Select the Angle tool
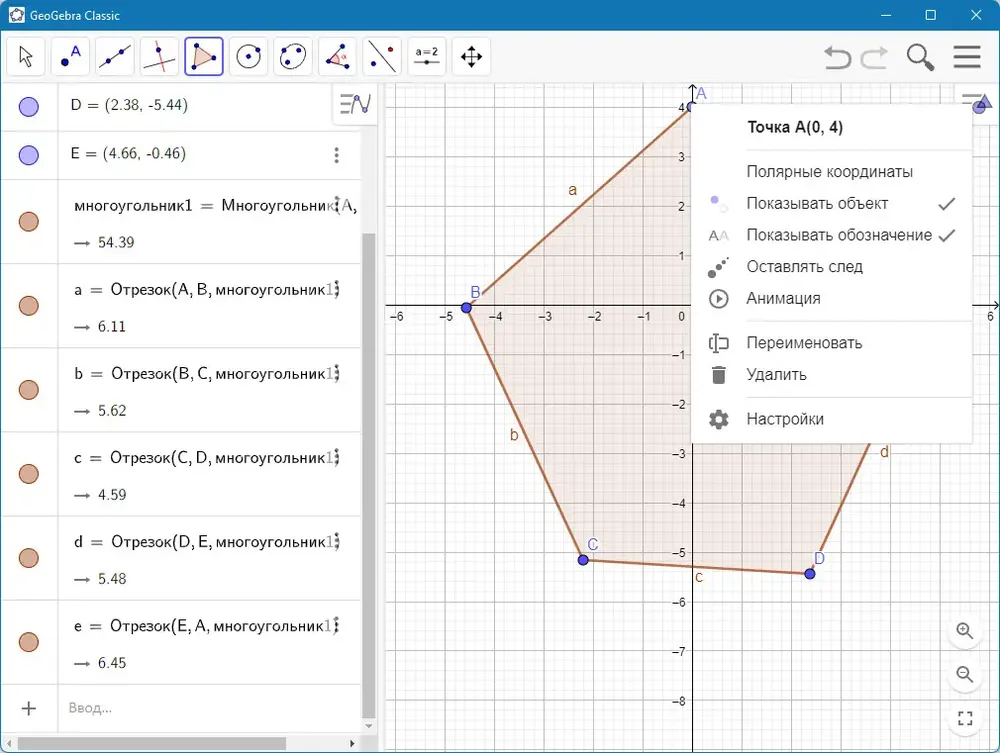 point(338,56)
